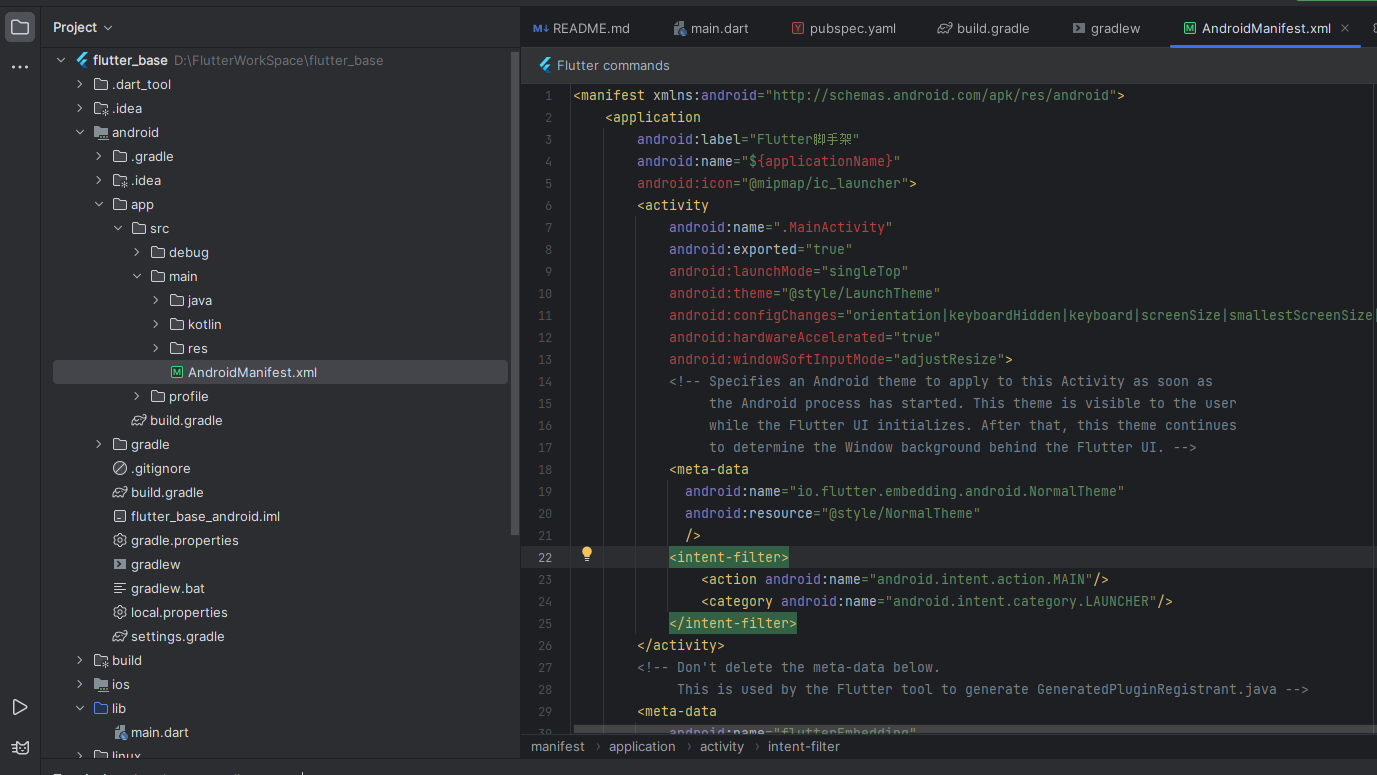This screenshot has width=1377, height=775.
Task: Select AndroidManifest.xml in the project tree
Action: pos(280,372)
